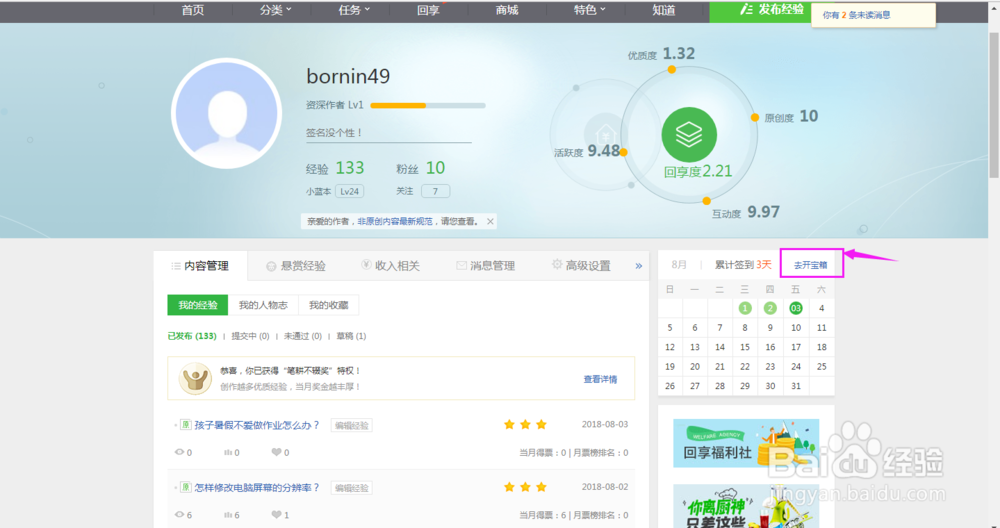Expand the 分类 dropdown menu
The height and width of the screenshot is (528, 1000).
coord(276,10)
